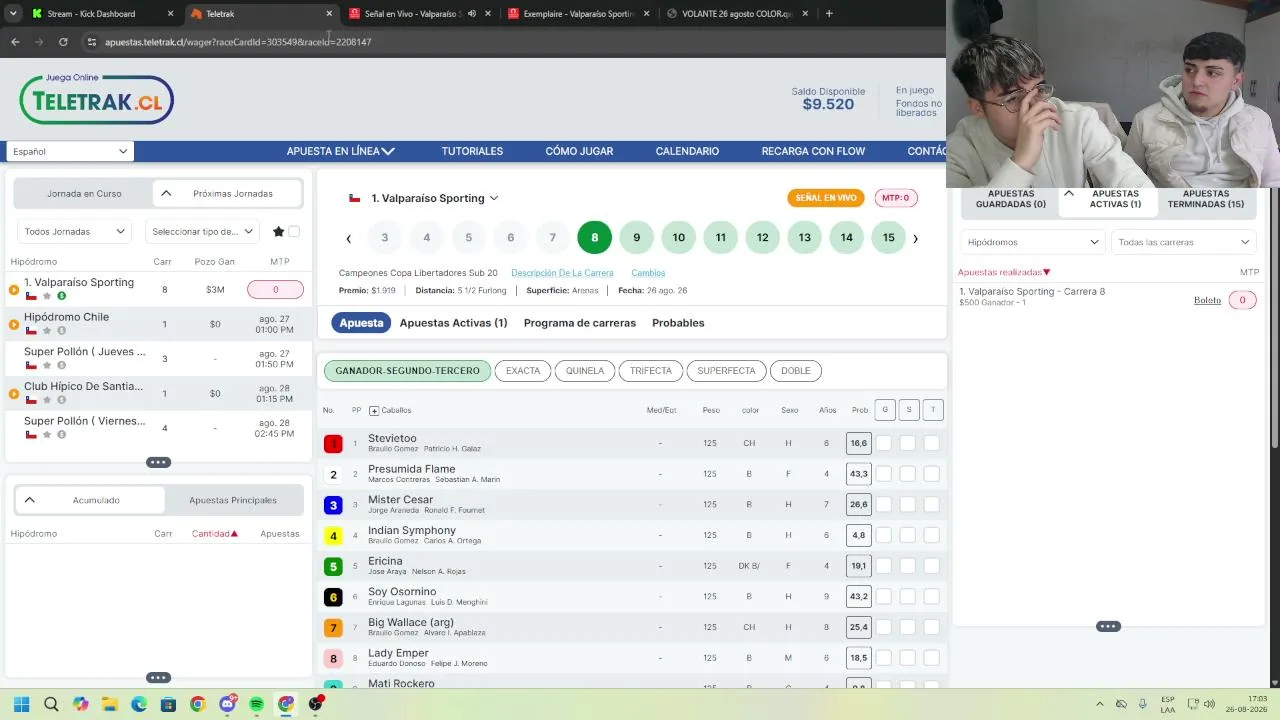The width and height of the screenshot is (1280, 720).
Task: Toggle the favorites-only checkbox beside the star
Action: click(x=294, y=232)
